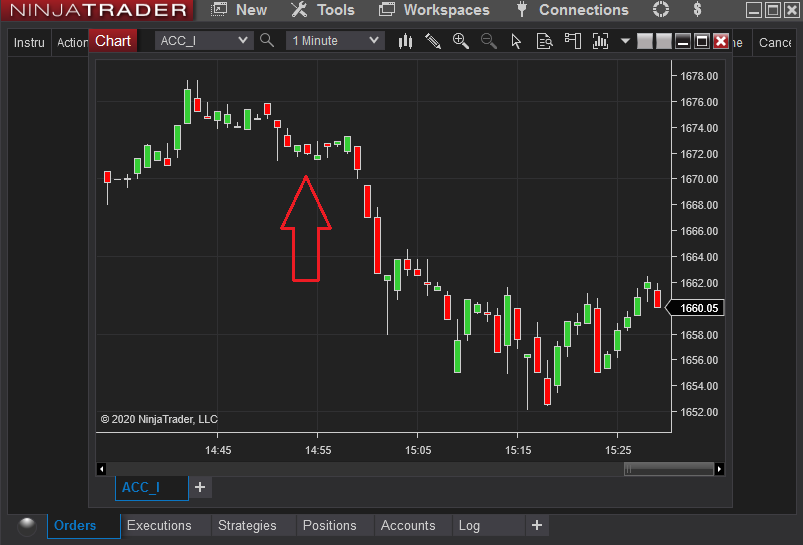The image size is (803, 545).
Task: Click the 14:55 time axis label
Action: pyautogui.click(x=318, y=450)
